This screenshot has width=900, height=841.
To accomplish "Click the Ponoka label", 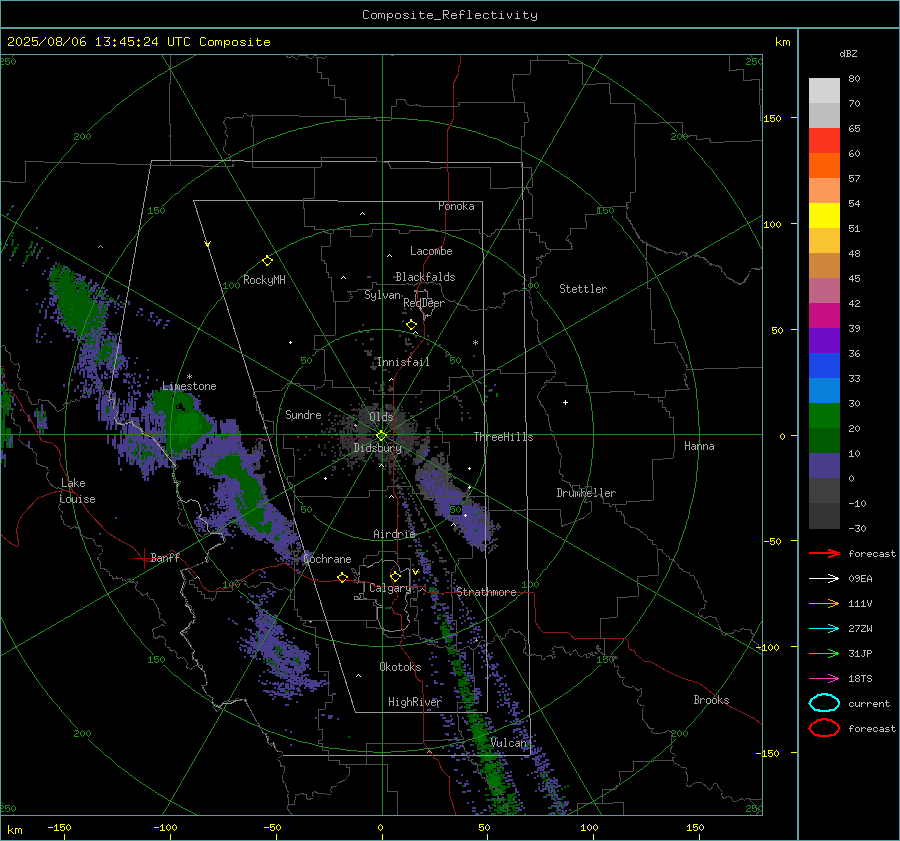I will pos(456,206).
